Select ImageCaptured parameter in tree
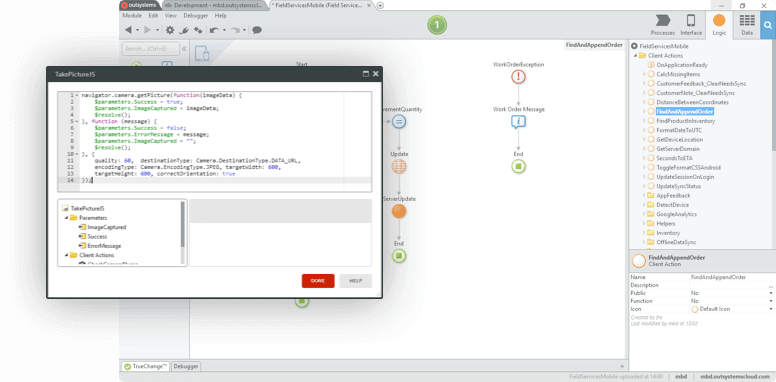The image size is (776, 382). click(106, 227)
